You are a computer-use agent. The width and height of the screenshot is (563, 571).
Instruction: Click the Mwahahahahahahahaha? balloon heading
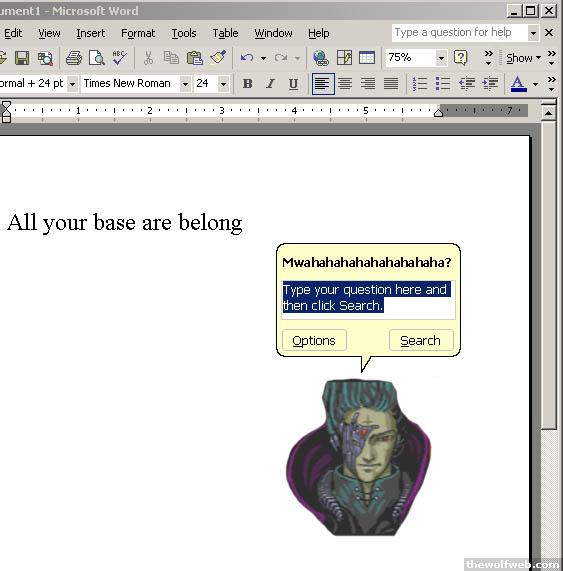pos(367,262)
